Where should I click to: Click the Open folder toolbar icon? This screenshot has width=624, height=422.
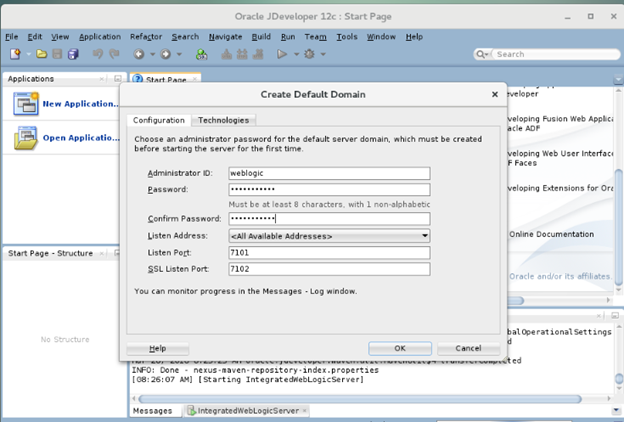pyautogui.click(x=41, y=54)
